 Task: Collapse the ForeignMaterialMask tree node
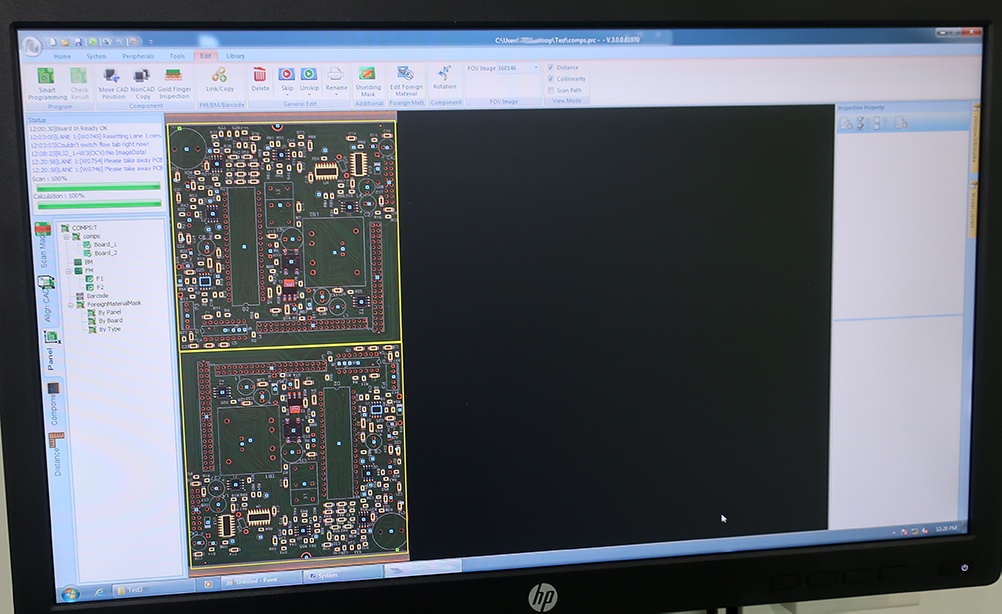tap(70, 305)
